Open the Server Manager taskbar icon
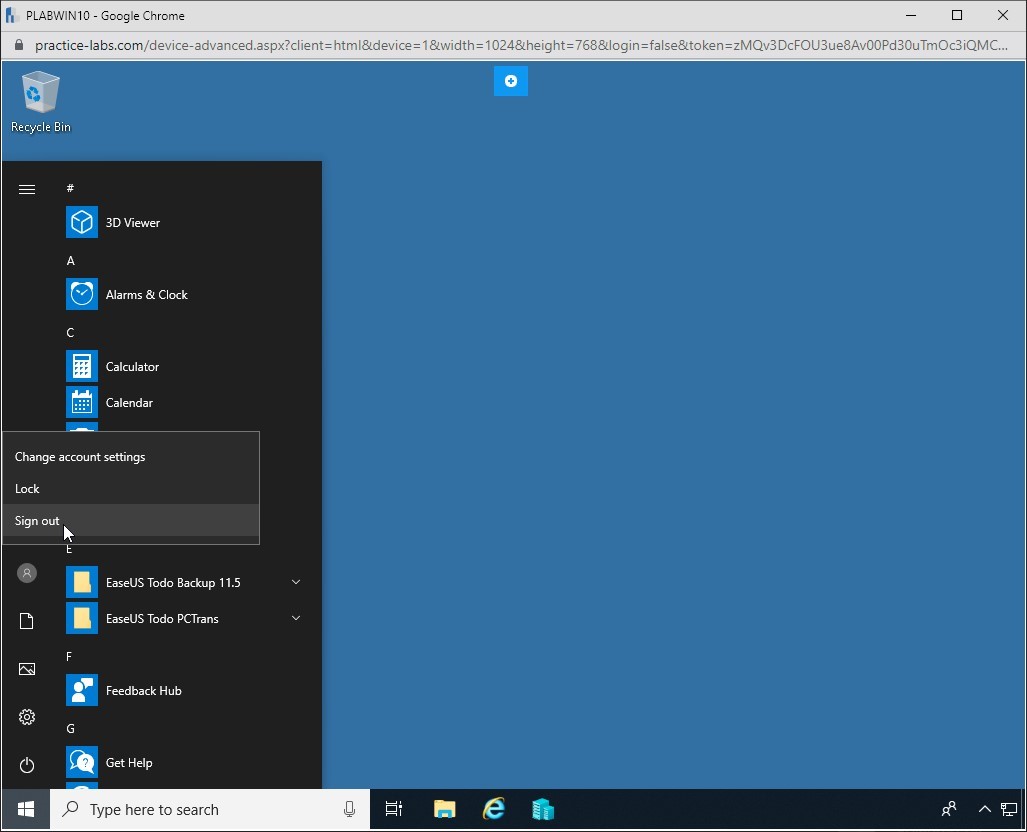Viewport: 1027px width, 832px height. pos(543,810)
